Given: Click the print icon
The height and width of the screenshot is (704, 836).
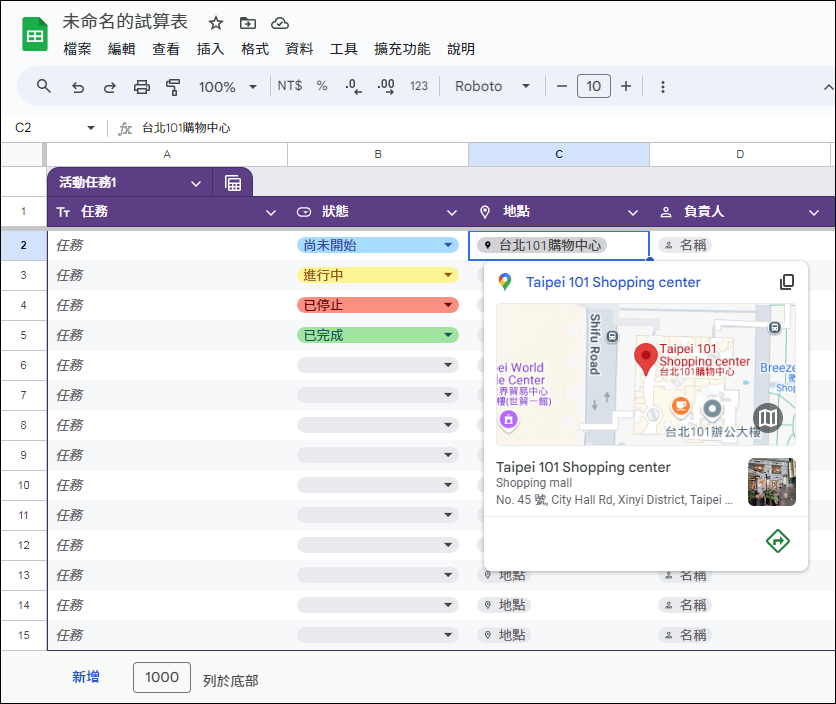Looking at the screenshot, I should tap(142, 86).
